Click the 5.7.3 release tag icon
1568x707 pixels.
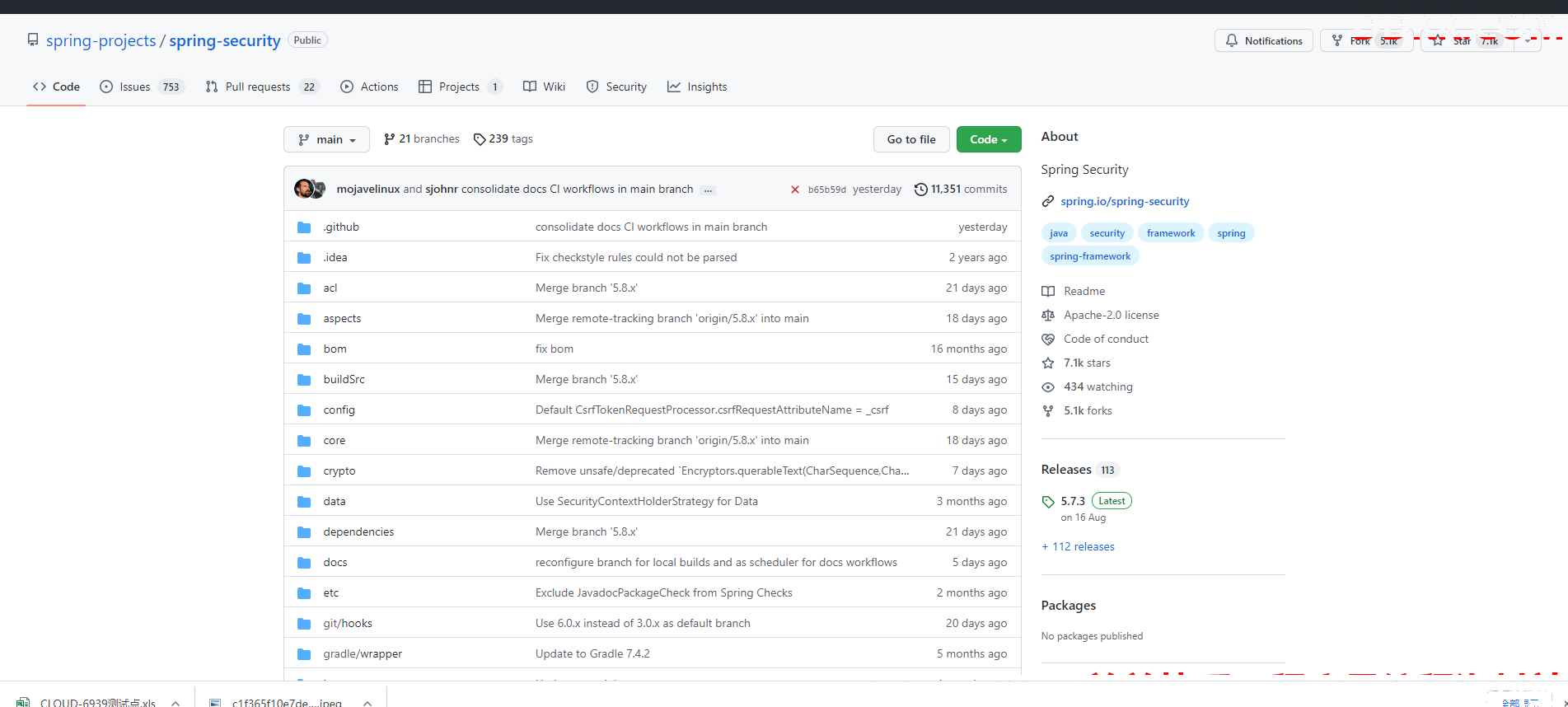(1048, 502)
